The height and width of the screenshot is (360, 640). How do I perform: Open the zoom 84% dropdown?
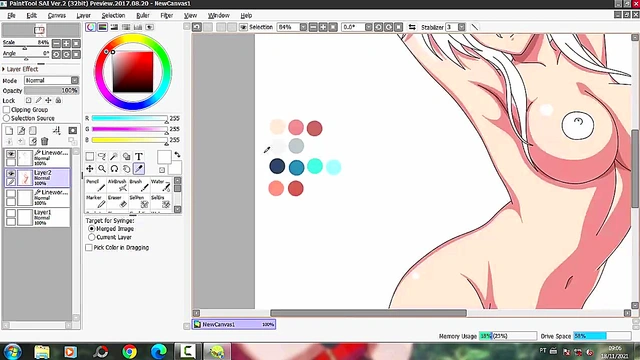[x=303, y=27]
